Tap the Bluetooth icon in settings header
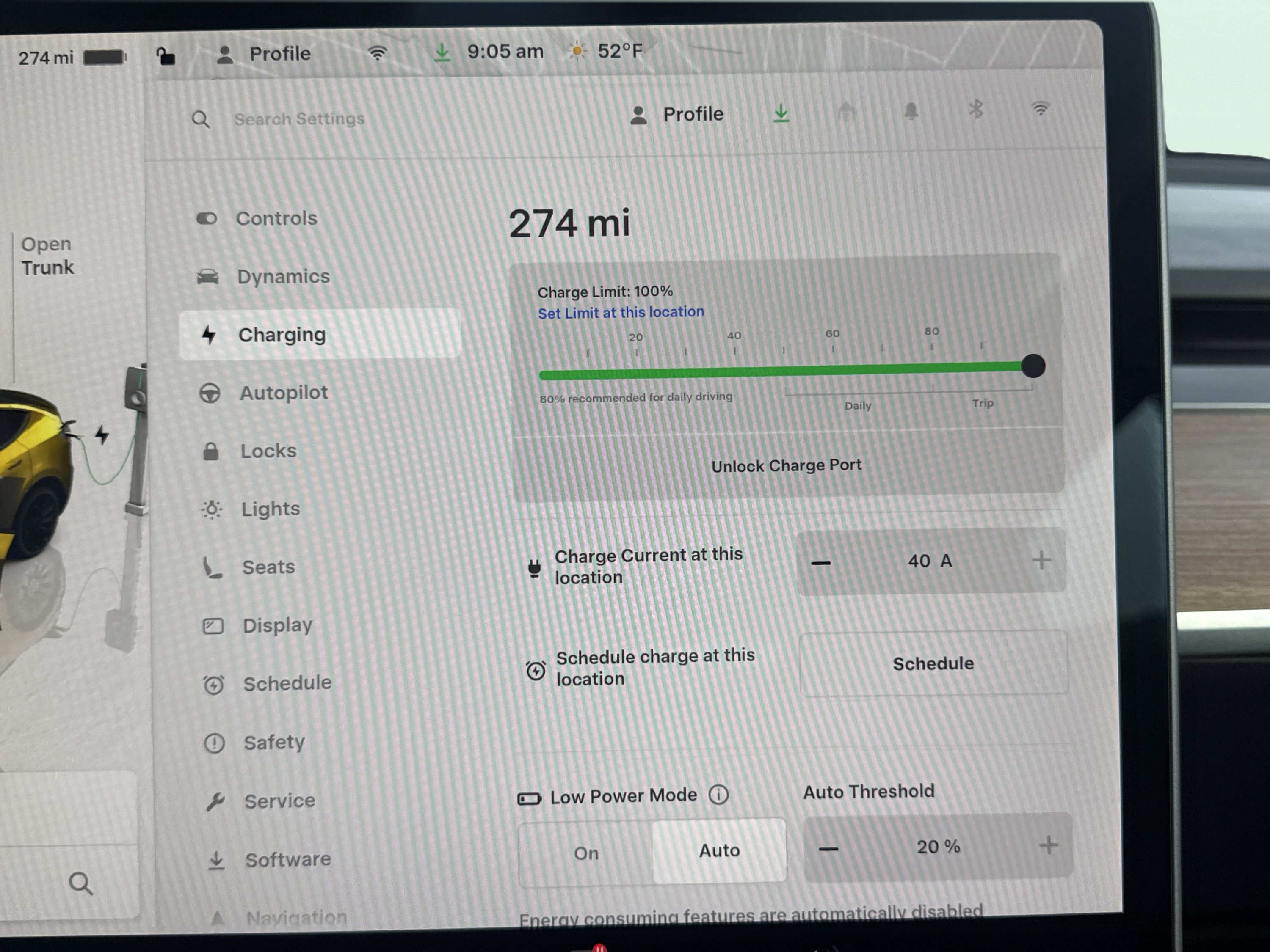This screenshot has width=1270, height=952. 976,108
